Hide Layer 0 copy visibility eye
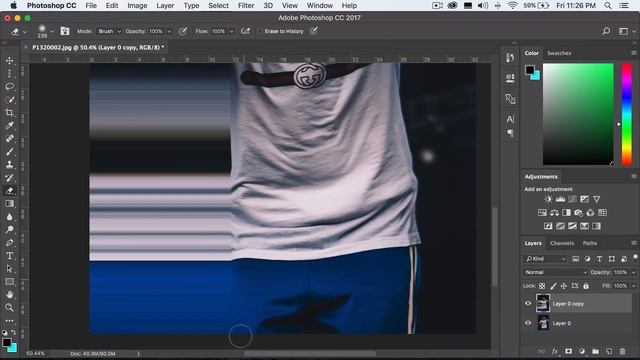This screenshot has width=640, height=360. tap(528, 304)
